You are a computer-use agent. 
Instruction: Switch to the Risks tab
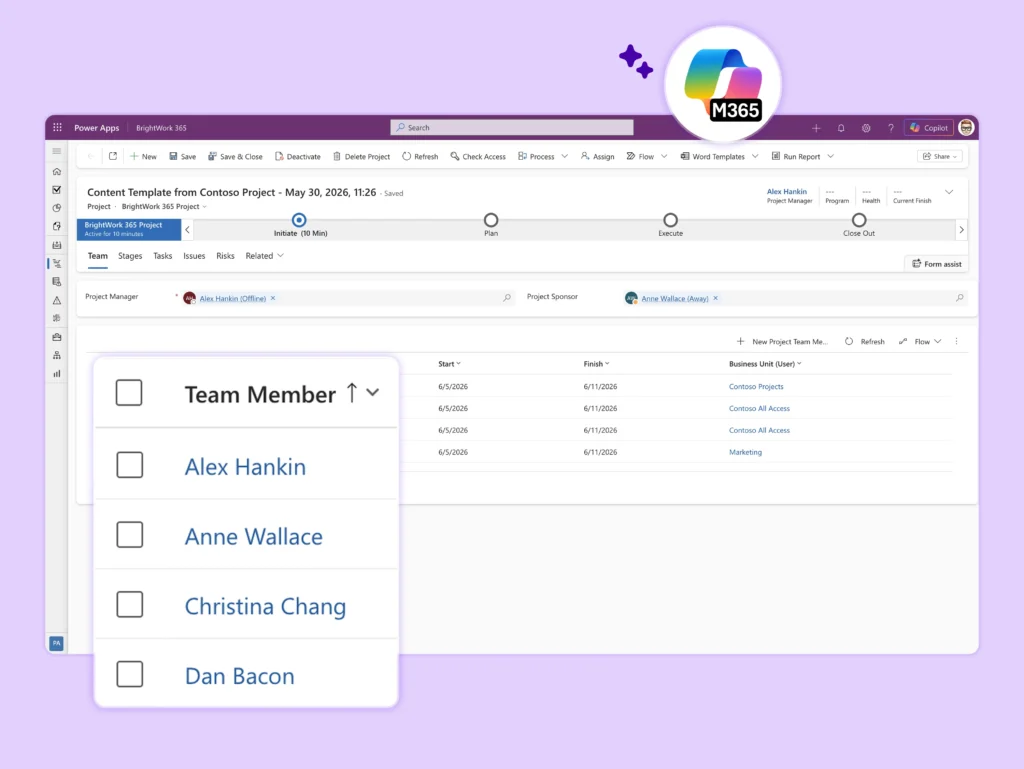coord(225,256)
